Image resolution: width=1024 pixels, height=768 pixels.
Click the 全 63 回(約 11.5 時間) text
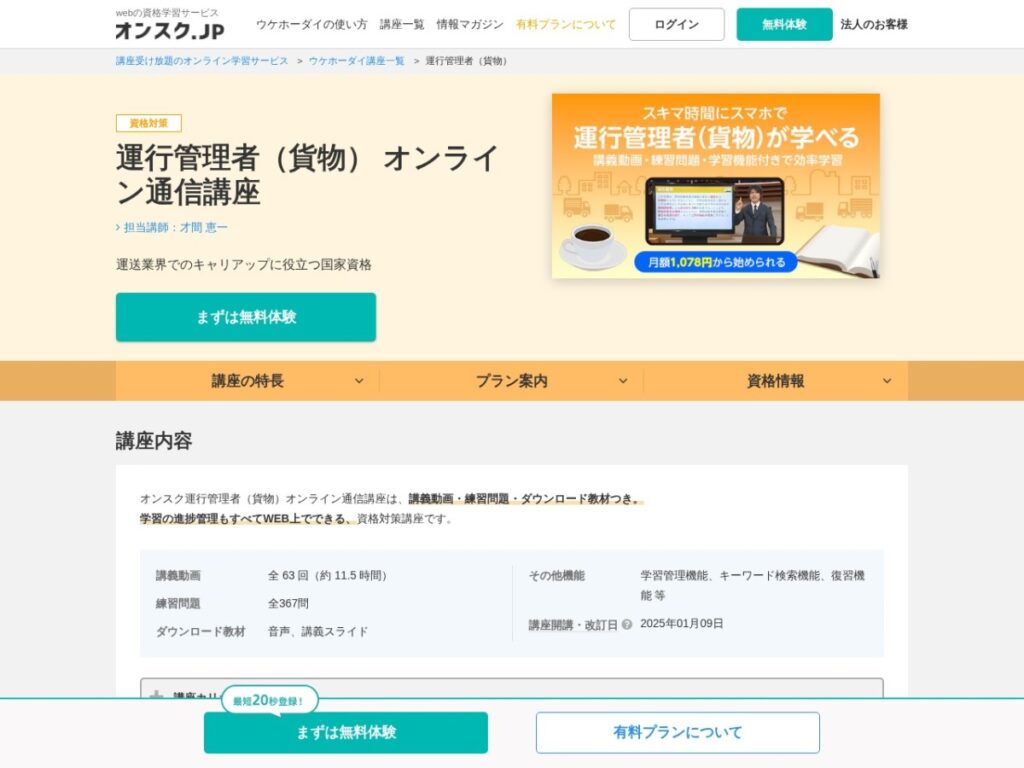click(x=327, y=575)
